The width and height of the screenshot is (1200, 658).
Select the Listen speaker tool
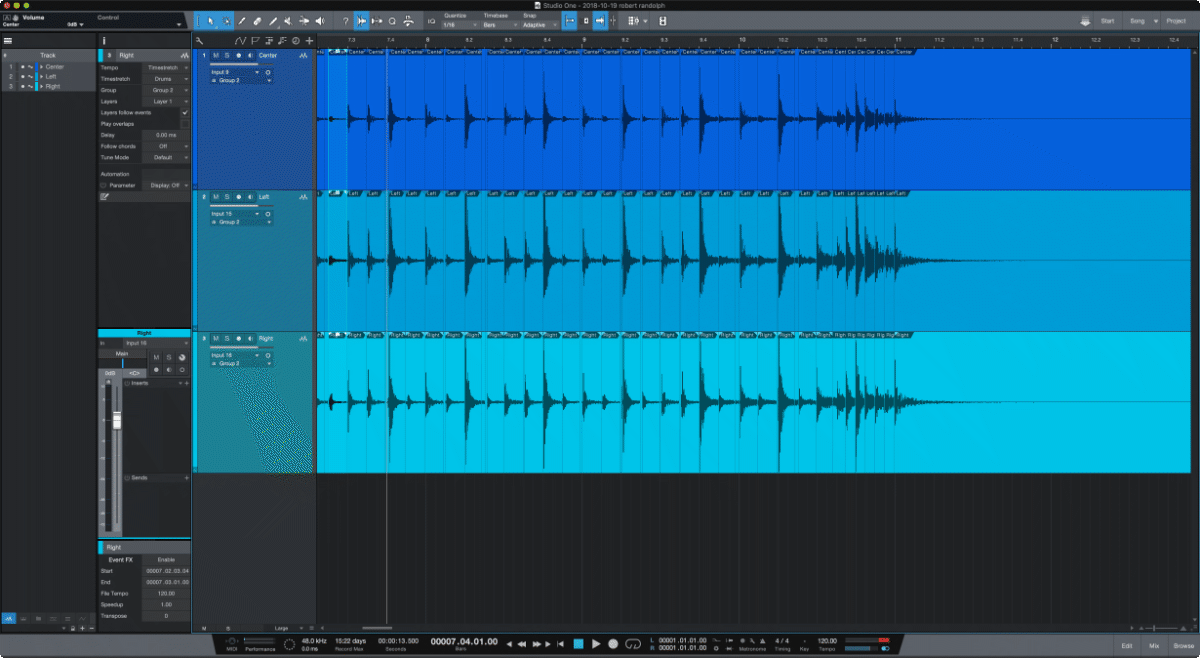click(x=320, y=21)
